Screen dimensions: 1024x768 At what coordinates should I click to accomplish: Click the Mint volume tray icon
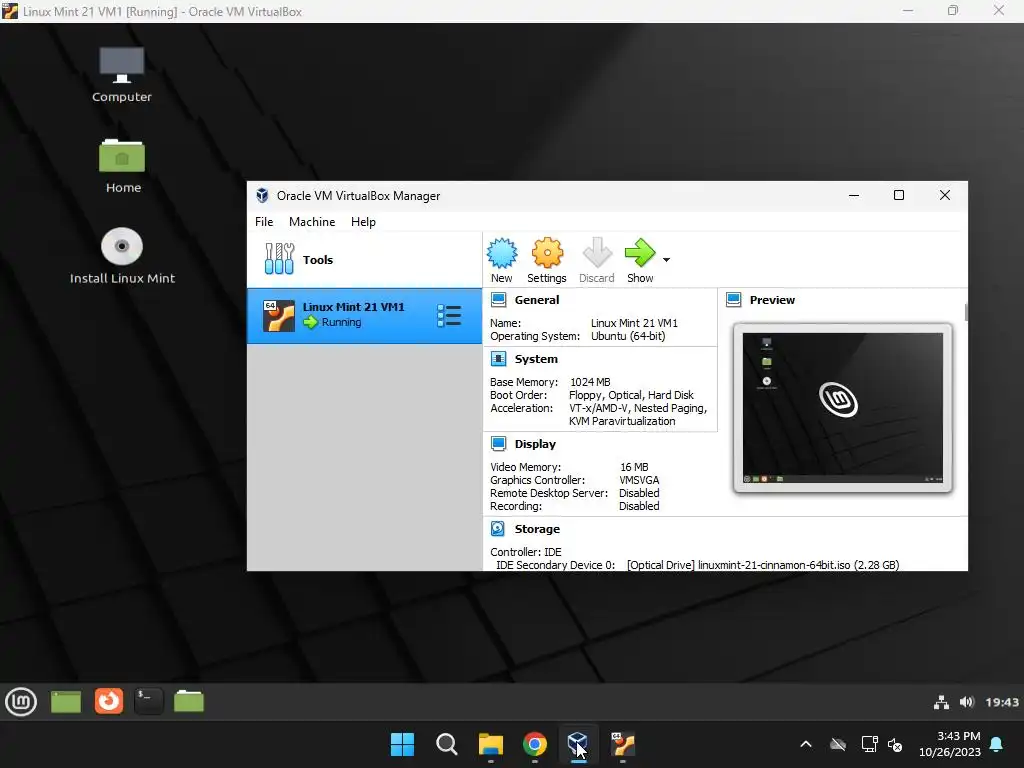(x=967, y=702)
